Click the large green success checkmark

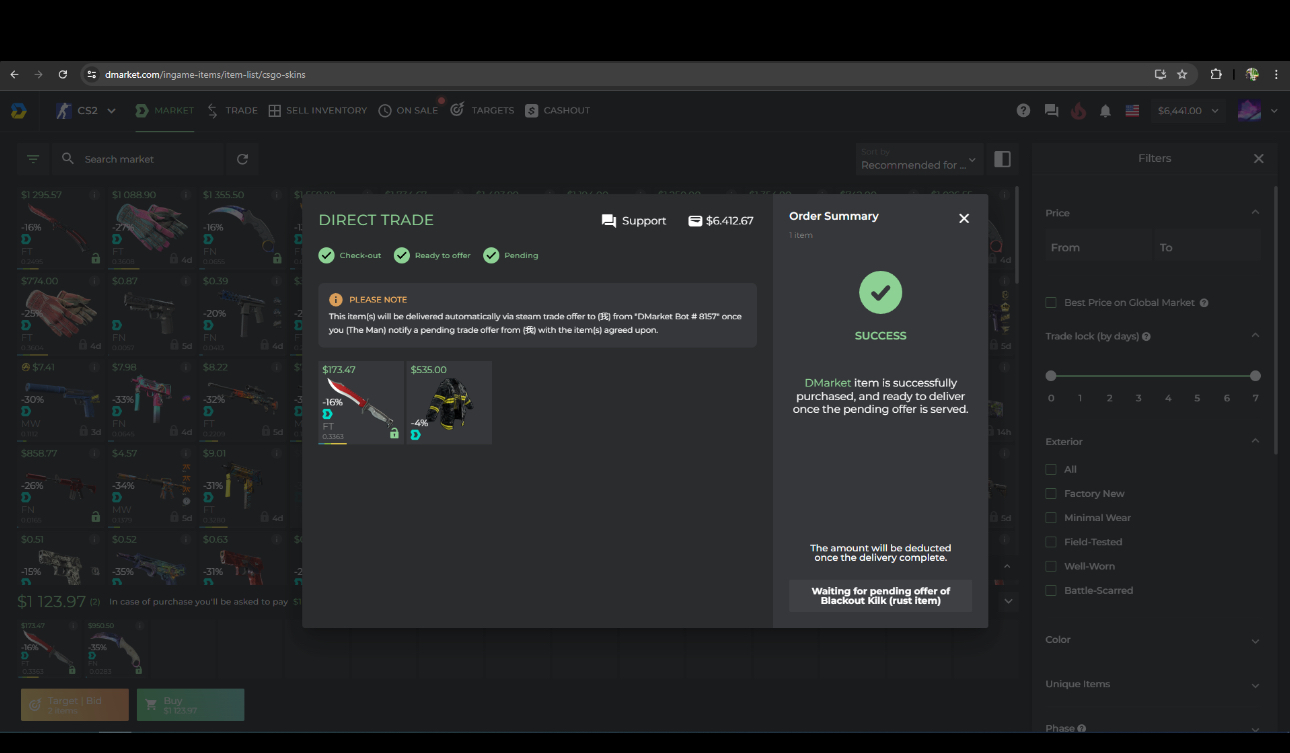pos(880,293)
